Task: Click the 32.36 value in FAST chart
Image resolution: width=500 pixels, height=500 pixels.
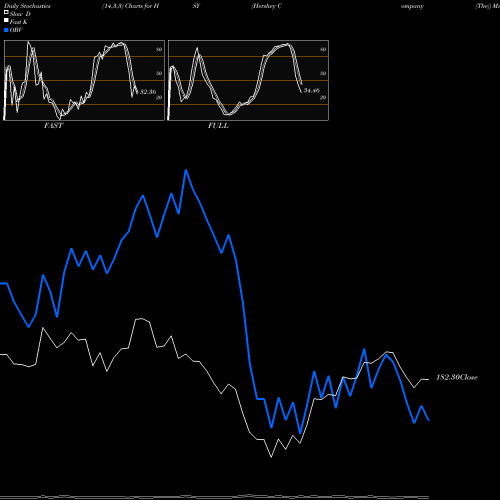Action: coord(148,91)
